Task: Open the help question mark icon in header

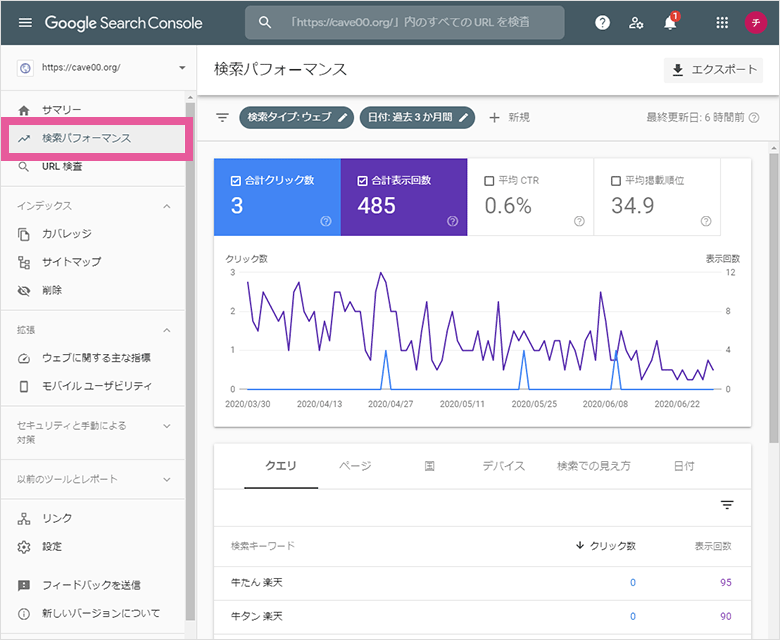Action: coord(602,22)
